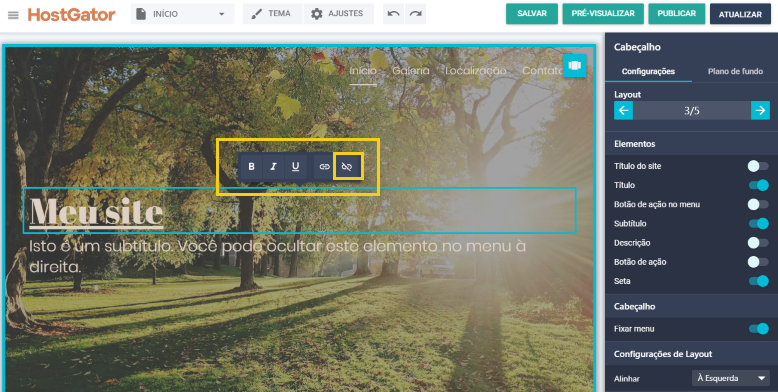Click the HostGator logo
778x392 pixels.
(71, 14)
